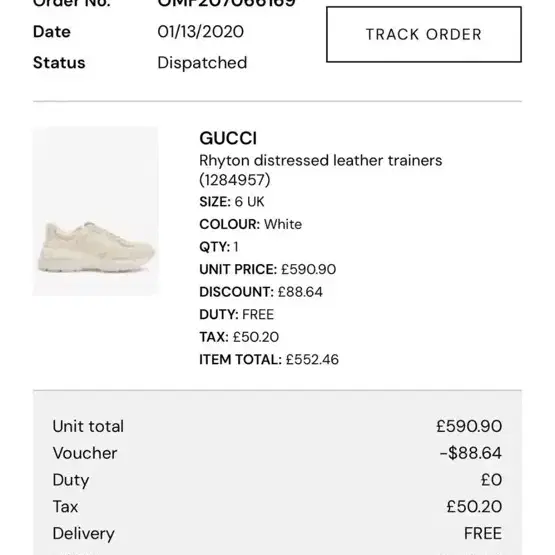Click the QTY 1 line

click(219, 247)
